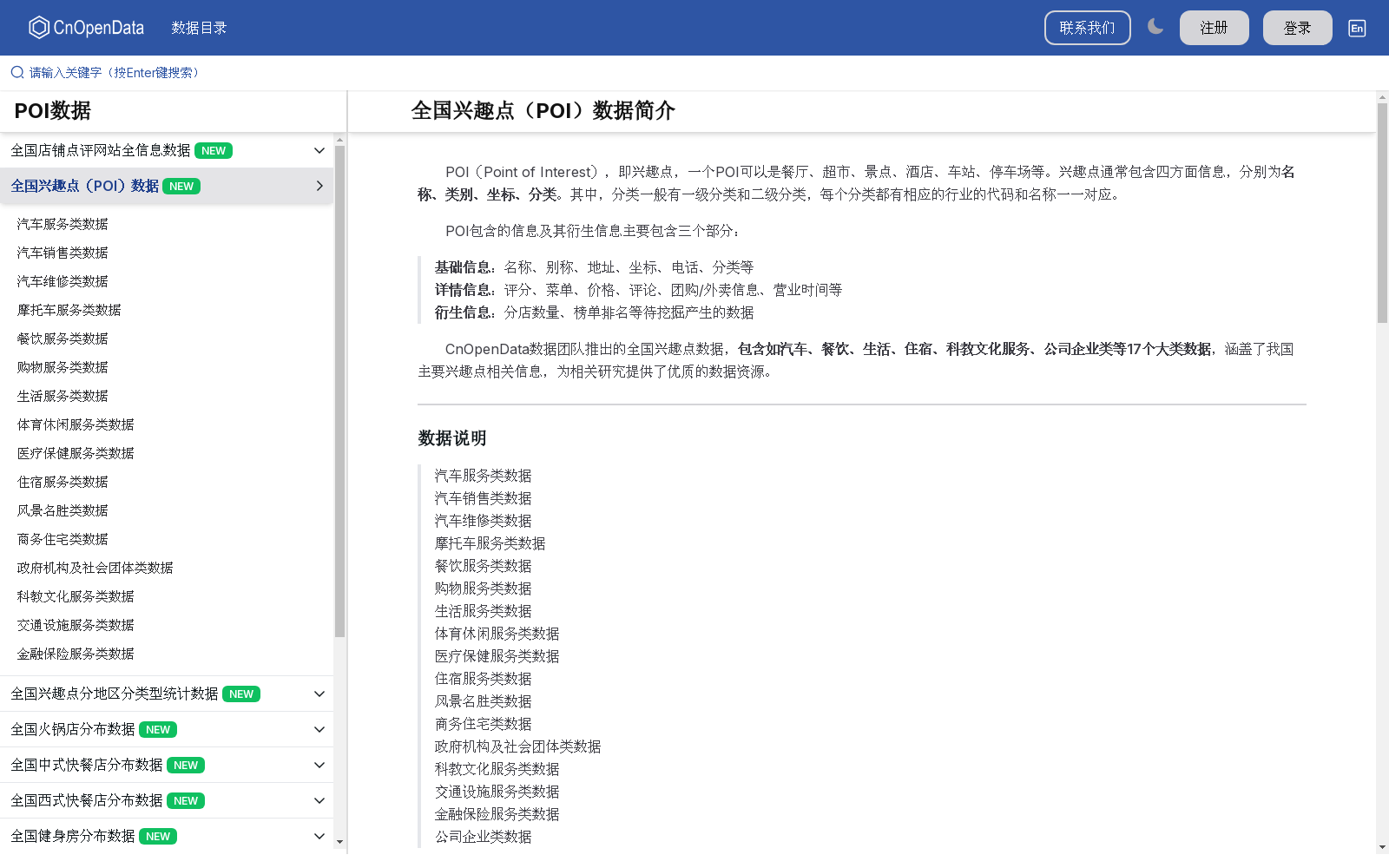Expand the 全国火锅店分布数据 chevron
1389x868 pixels.
[x=319, y=729]
